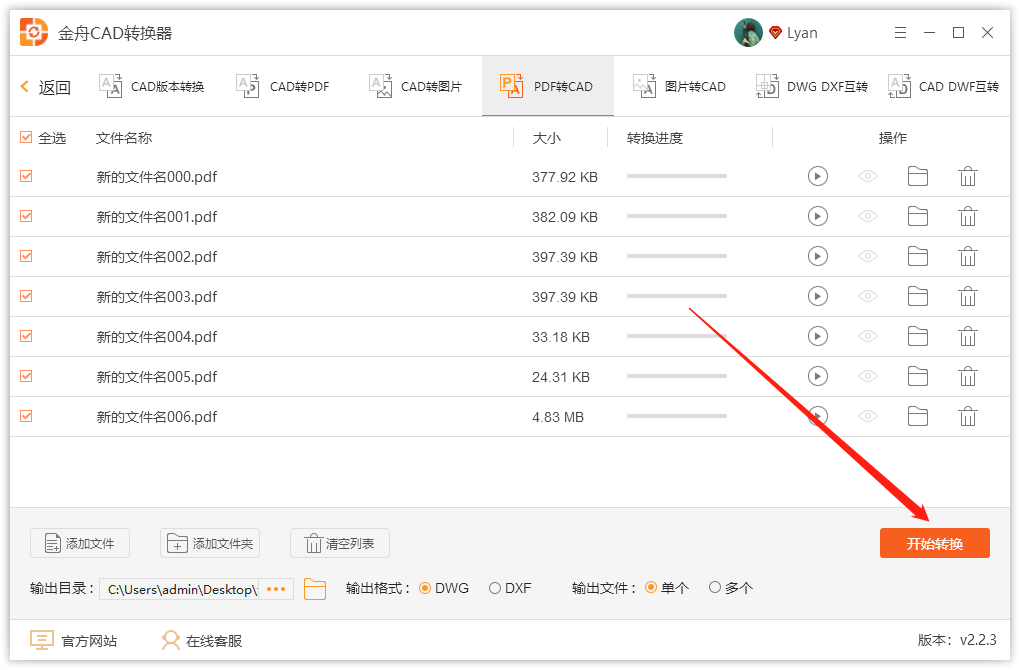1020x670 pixels.
Task: Click the progress bar of 新的文件名005.pdf
Action: pyautogui.click(x=676, y=376)
